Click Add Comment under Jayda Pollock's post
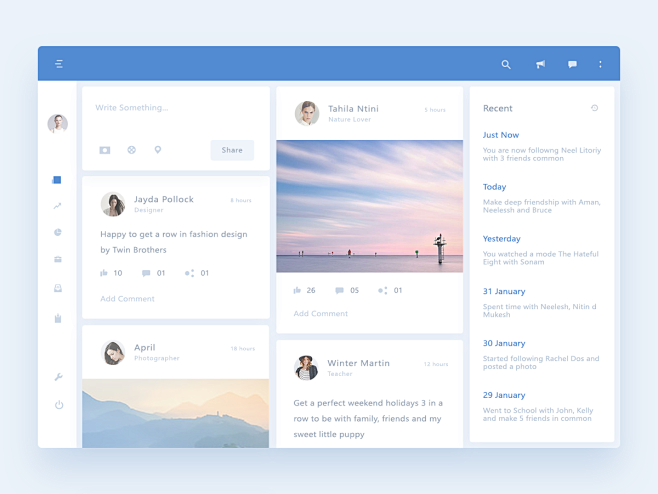658x494 pixels. click(x=127, y=299)
